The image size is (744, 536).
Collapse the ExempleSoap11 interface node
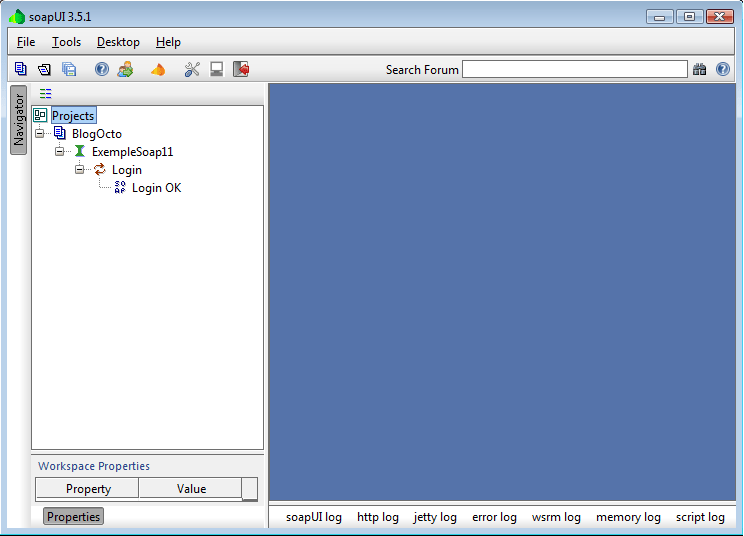point(60,152)
